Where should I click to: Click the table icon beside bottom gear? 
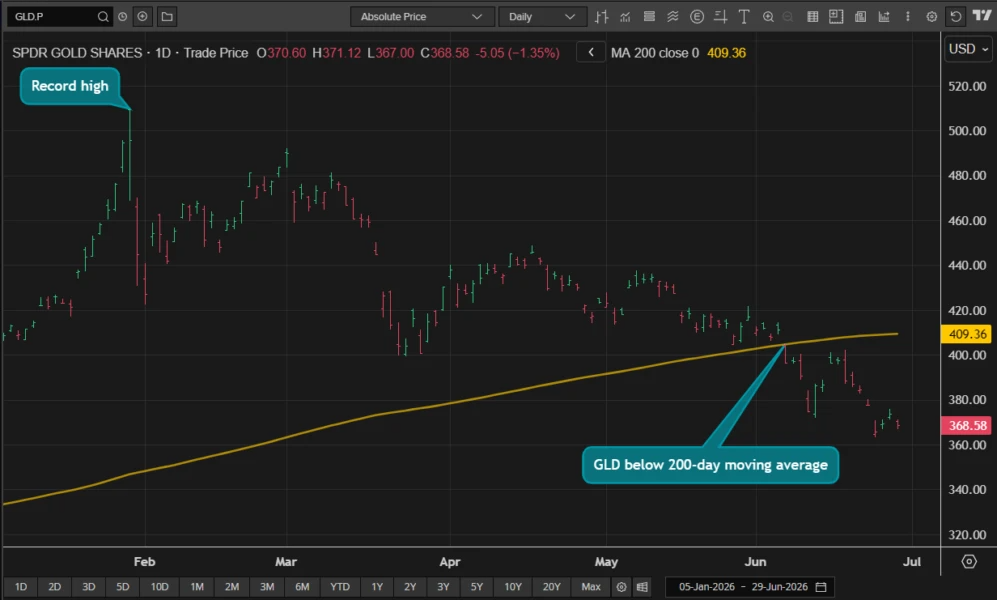point(642,587)
